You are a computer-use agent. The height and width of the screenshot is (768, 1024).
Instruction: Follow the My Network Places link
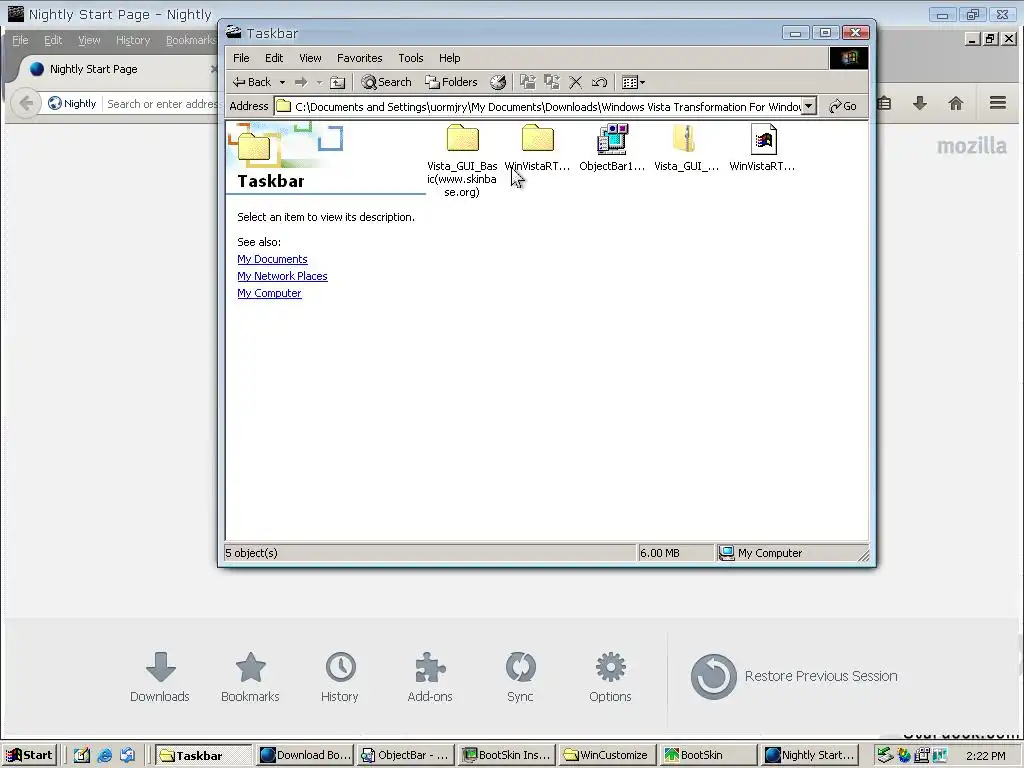pyautogui.click(x=282, y=276)
